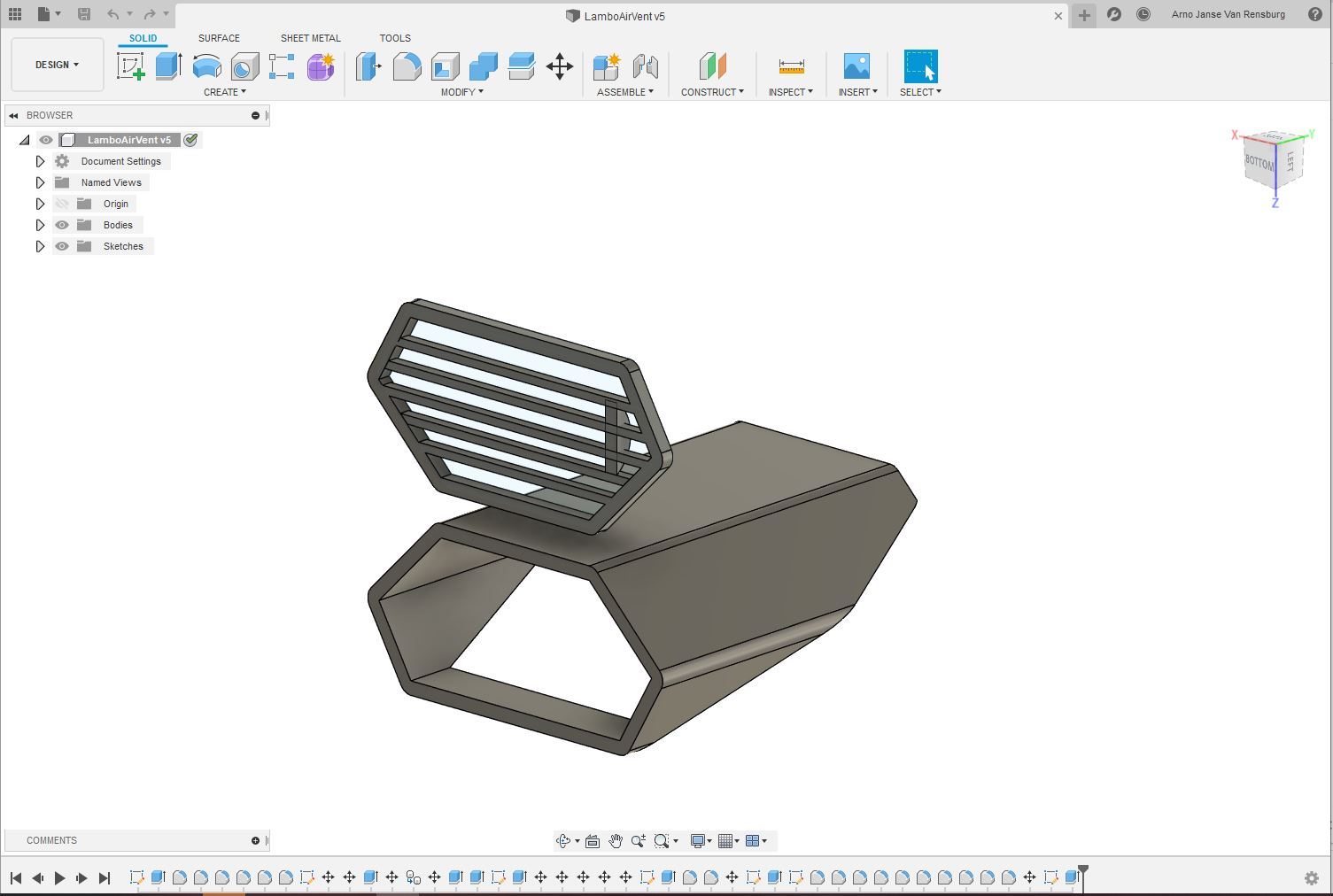Expand Document Settings node
Screen dimensions: 1333x896
pos(40,161)
